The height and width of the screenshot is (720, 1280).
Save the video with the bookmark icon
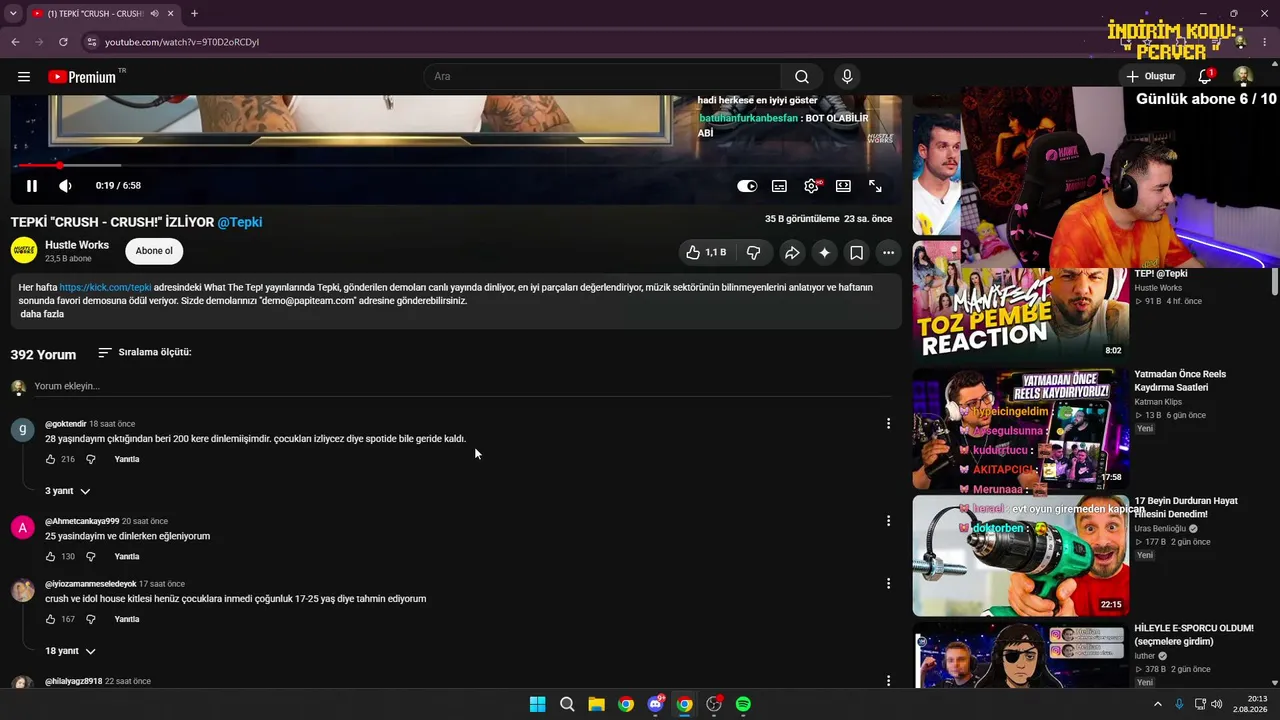click(x=856, y=253)
